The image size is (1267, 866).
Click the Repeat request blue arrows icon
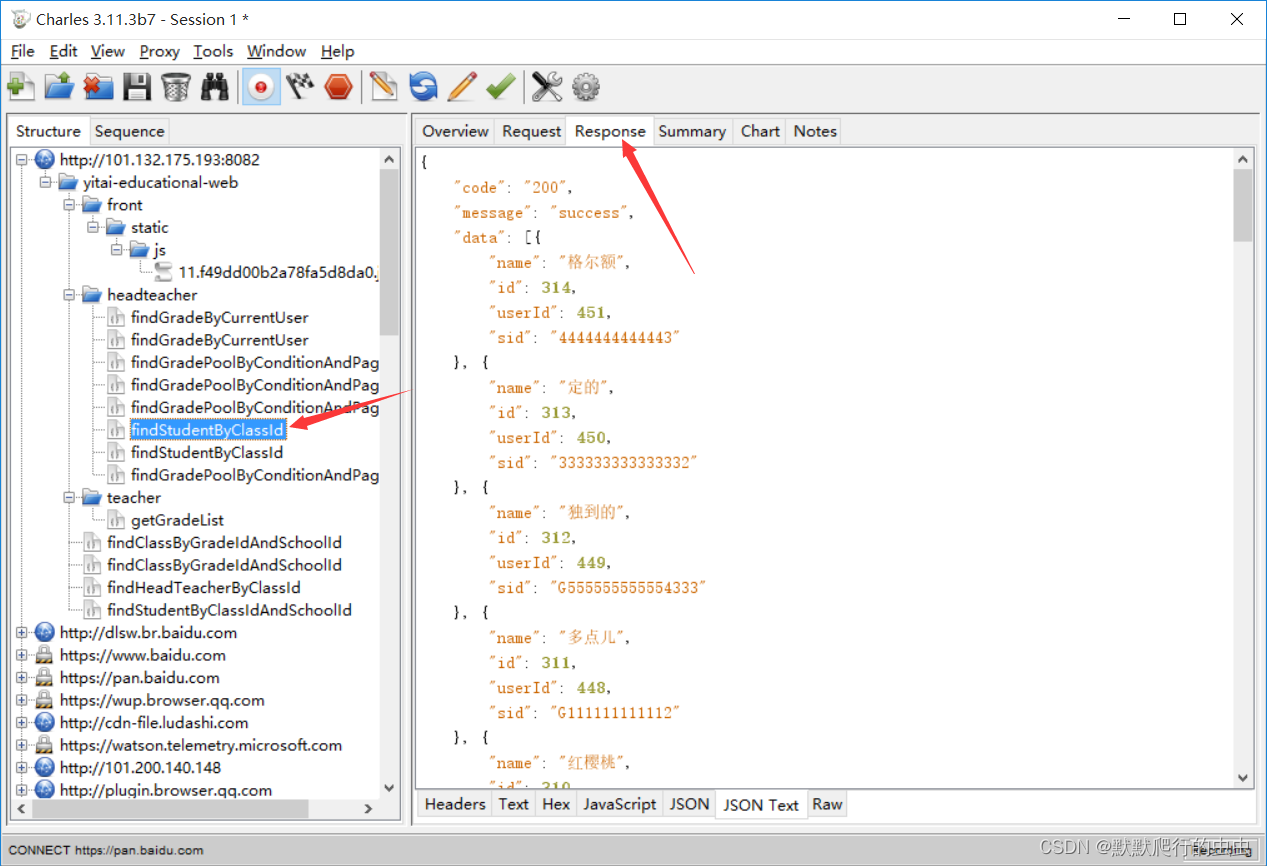423,87
